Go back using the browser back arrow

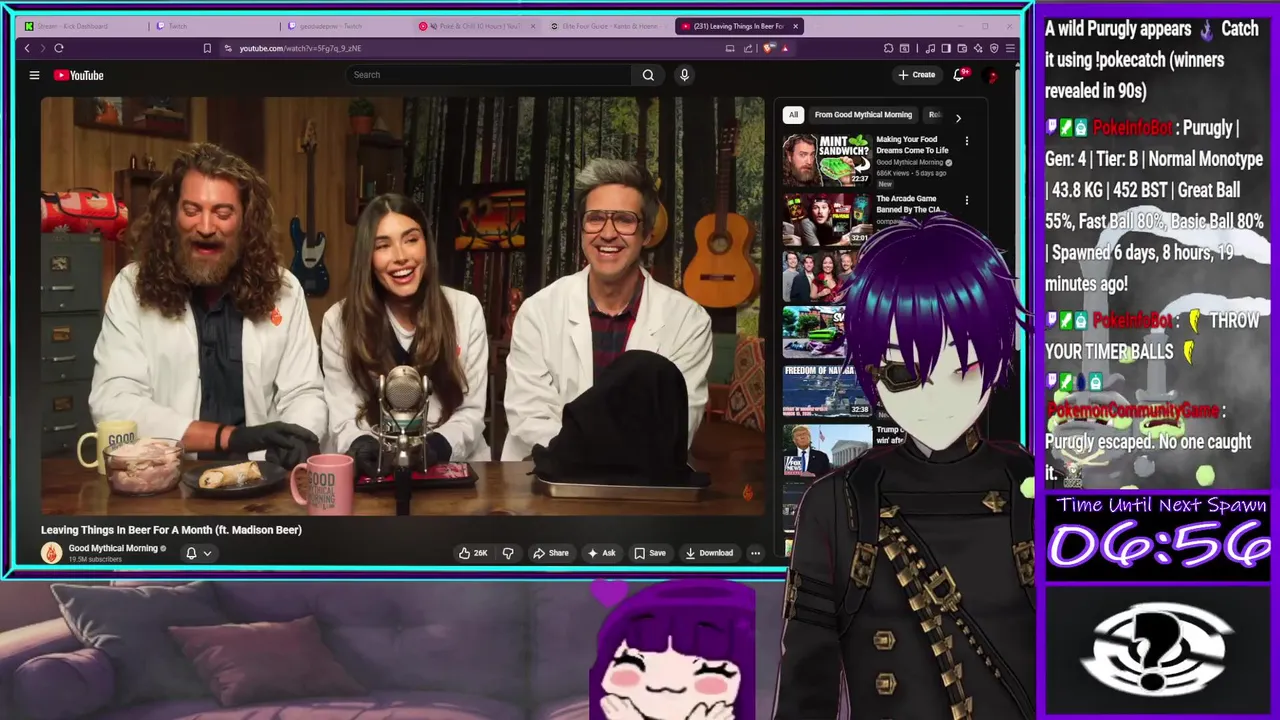pos(27,48)
